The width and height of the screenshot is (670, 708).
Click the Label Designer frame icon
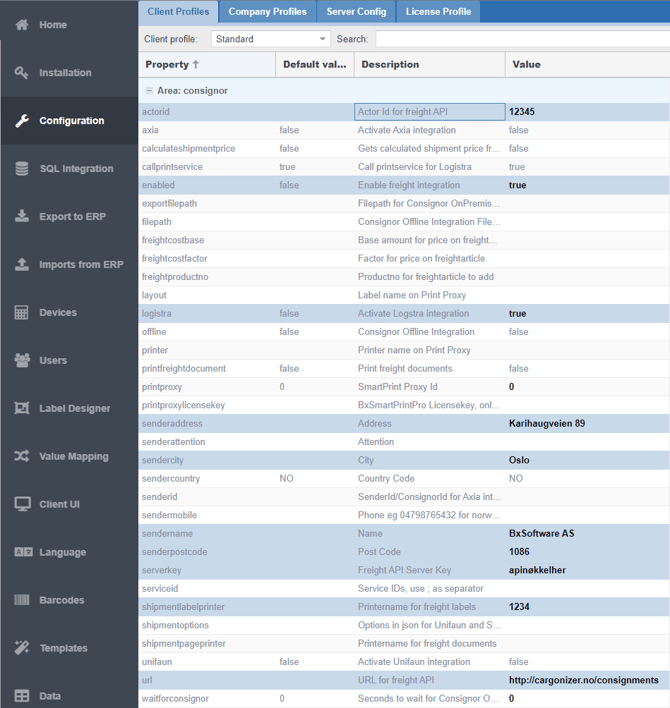pos(22,408)
